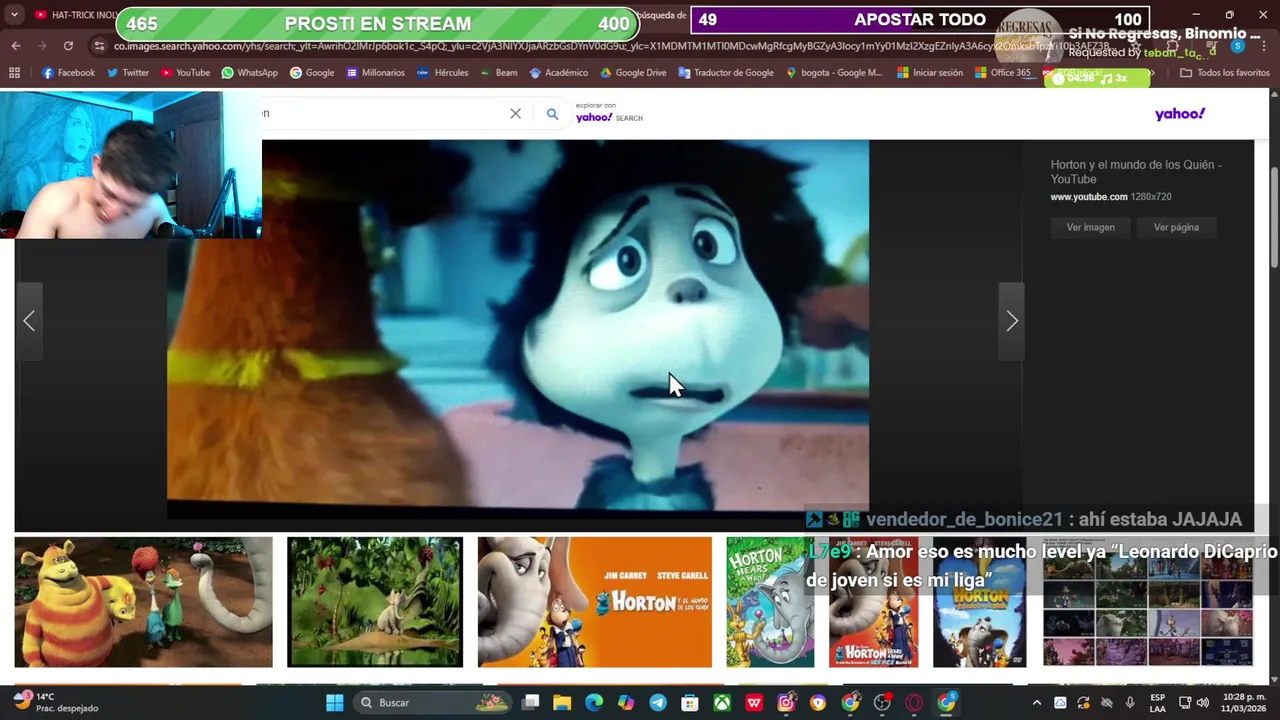Open the volume control in tray
This screenshot has height=720, width=1280.
(x=1203, y=702)
